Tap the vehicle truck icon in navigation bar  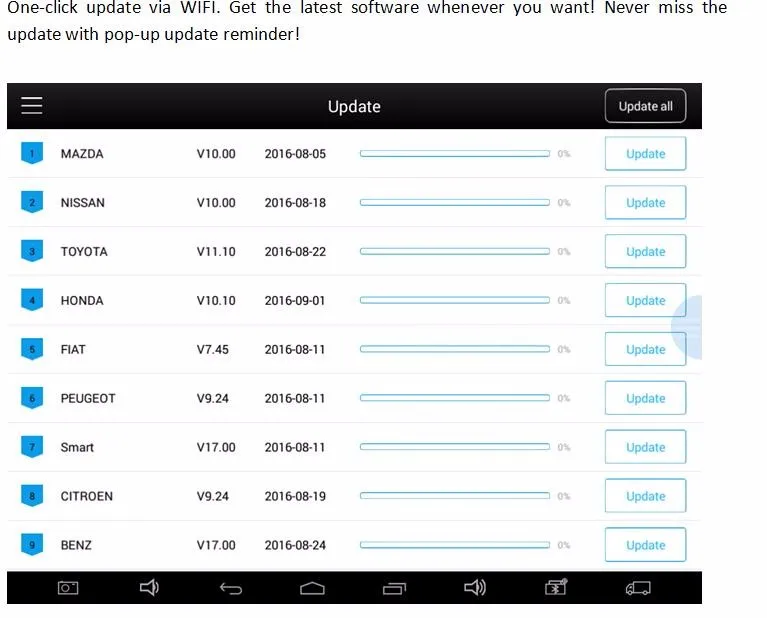point(638,588)
